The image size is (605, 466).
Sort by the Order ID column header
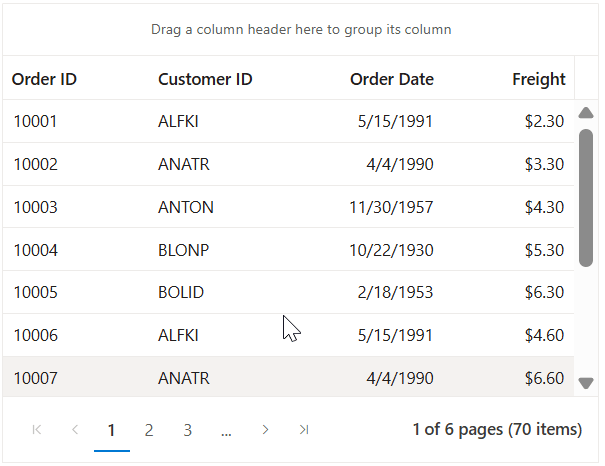click(44, 79)
